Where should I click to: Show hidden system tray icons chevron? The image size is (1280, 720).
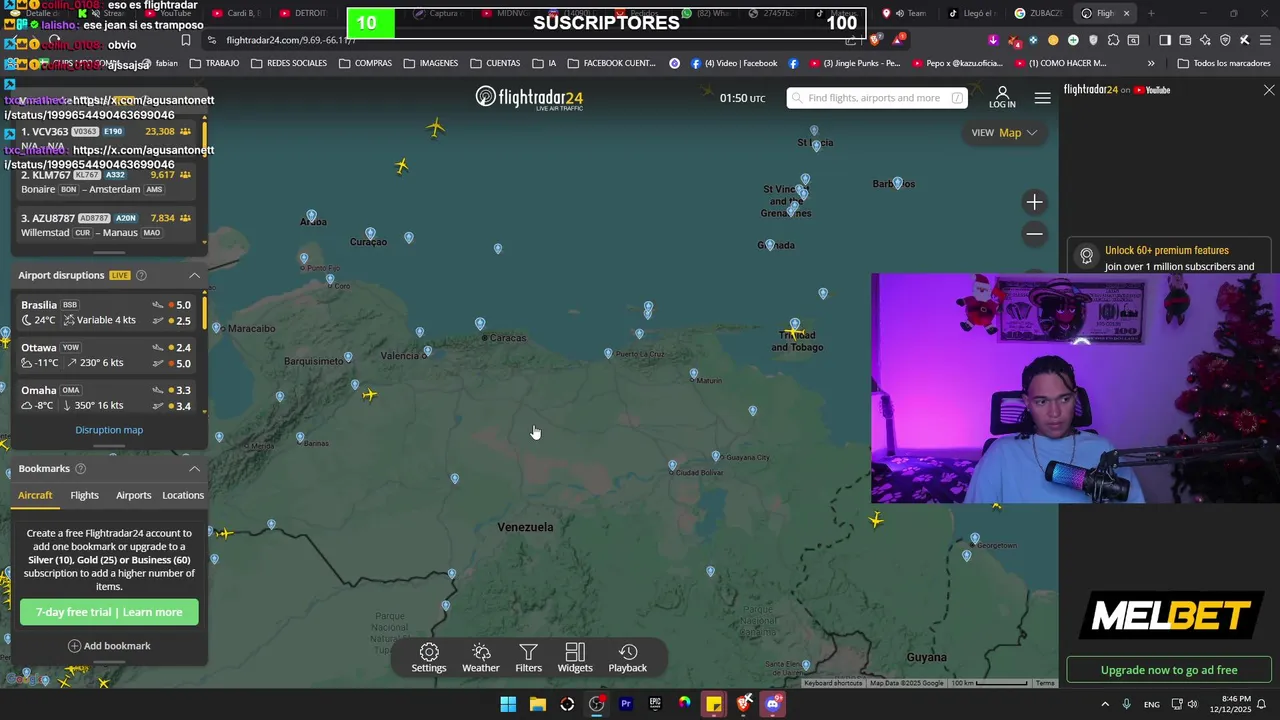[x=1105, y=704]
